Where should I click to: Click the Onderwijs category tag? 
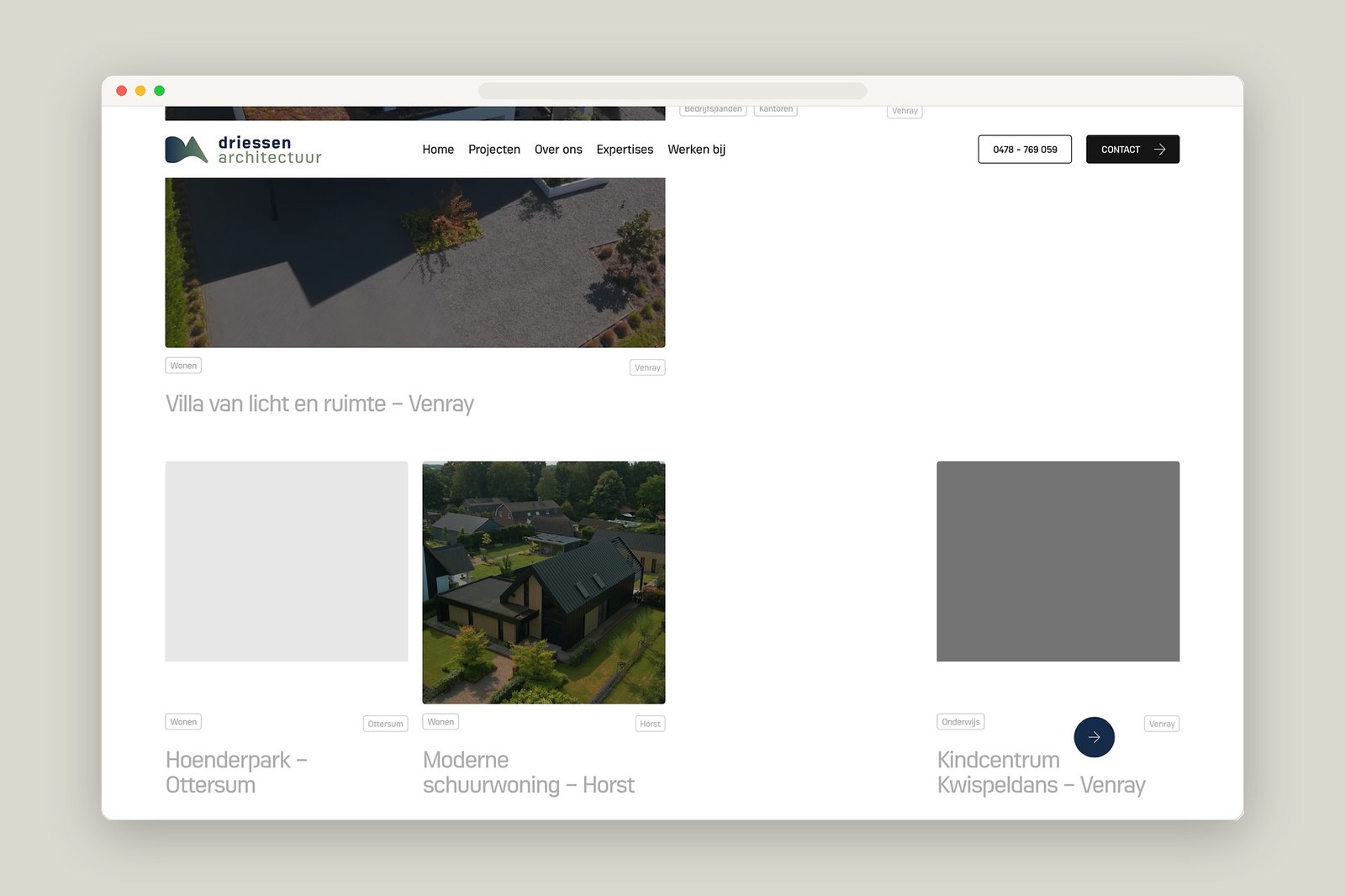coord(961,722)
